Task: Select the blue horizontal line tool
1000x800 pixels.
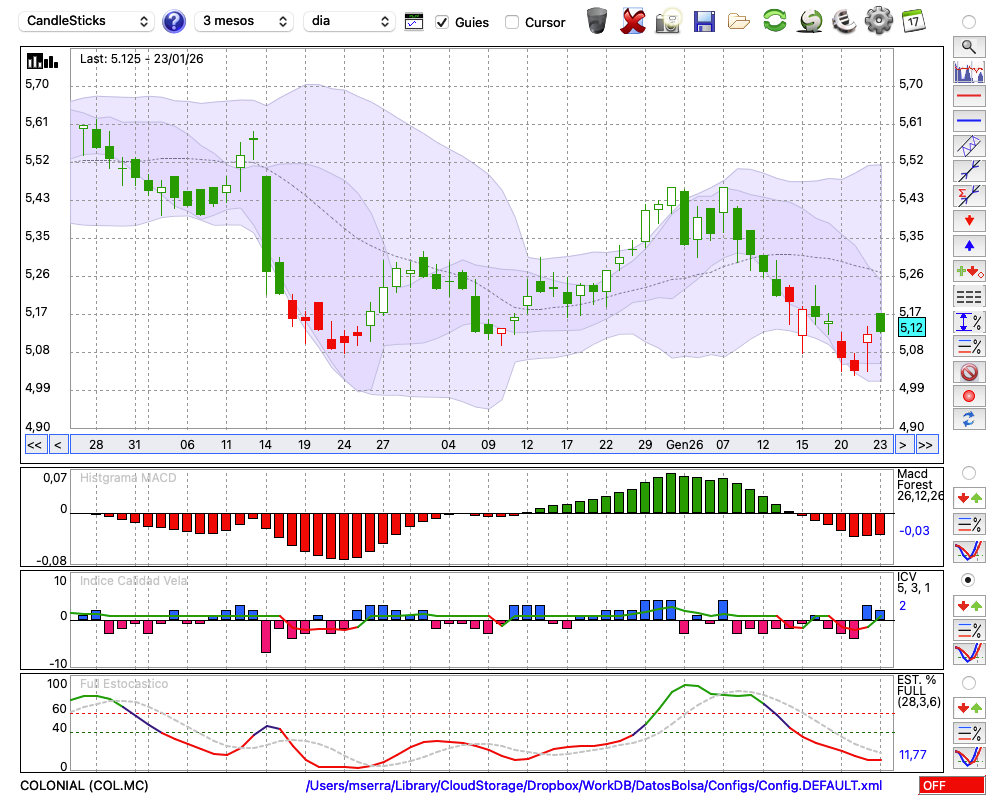Action: point(968,121)
